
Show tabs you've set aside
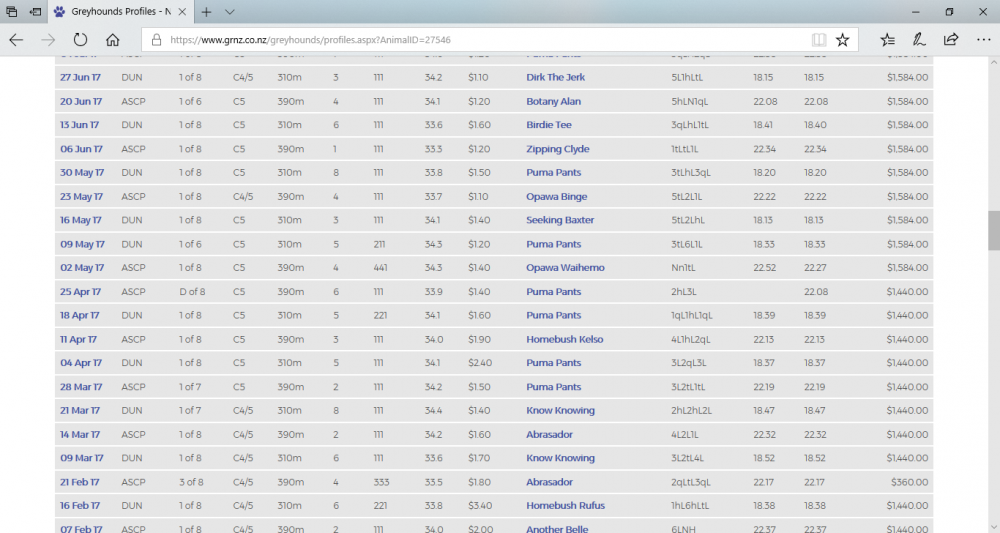(x=11, y=12)
